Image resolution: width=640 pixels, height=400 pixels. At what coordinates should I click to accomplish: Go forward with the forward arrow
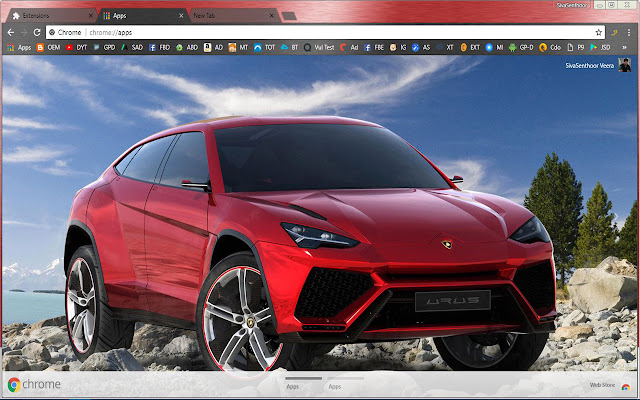24,32
